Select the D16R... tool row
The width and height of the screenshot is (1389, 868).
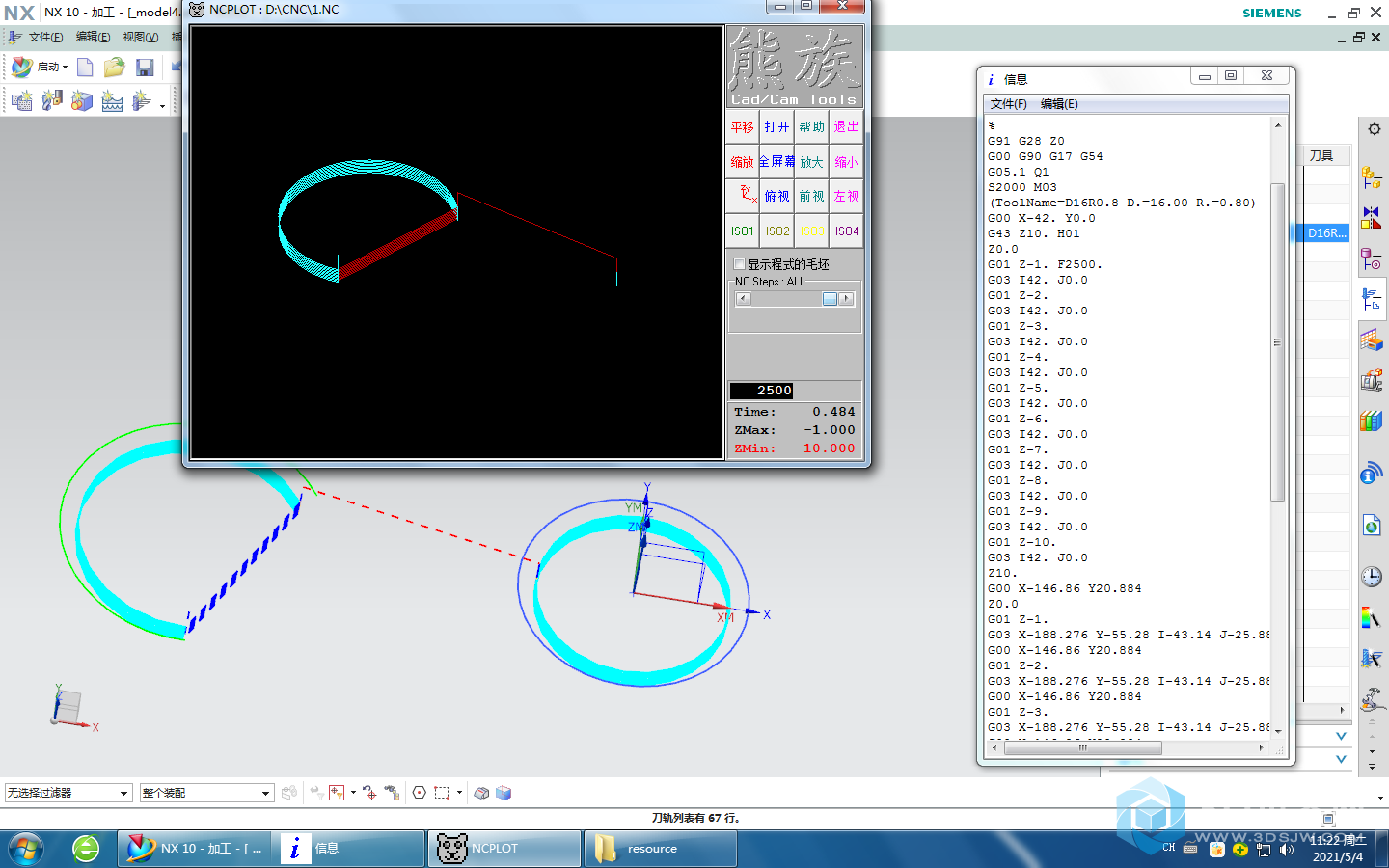pyautogui.click(x=1326, y=232)
